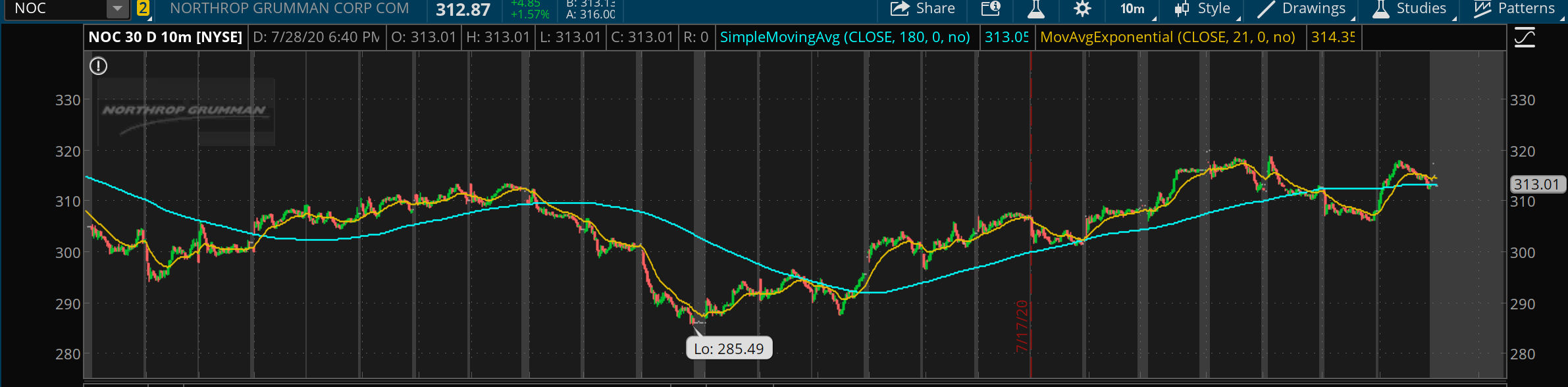Click the NOC 30 D 10m [NYSE] chart title
Screen dimensions: 1568x387
point(166,38)
